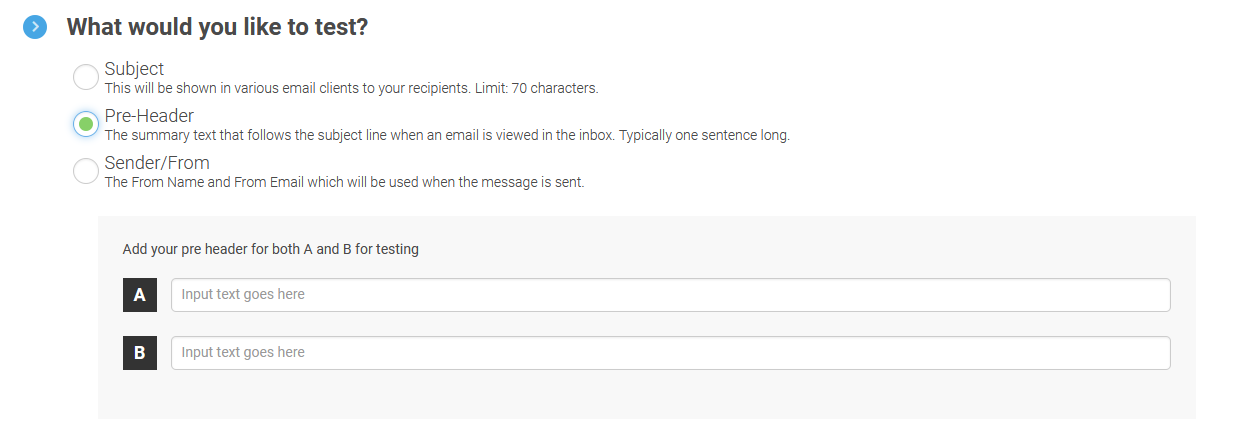This screenshot has height=434, width=1236.
Task: Click the Pre-Header option label
Action: coord(149,116)
